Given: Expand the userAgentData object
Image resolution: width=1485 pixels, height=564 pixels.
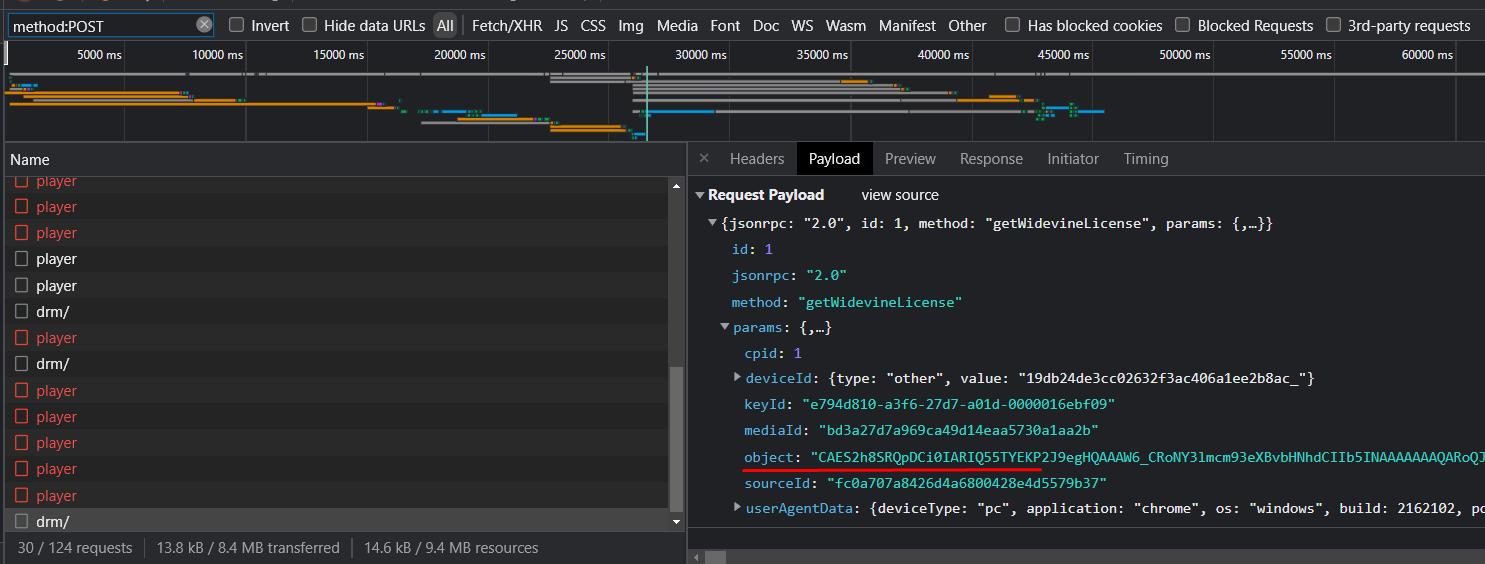Looking at the screenshot, I should 738,508.
